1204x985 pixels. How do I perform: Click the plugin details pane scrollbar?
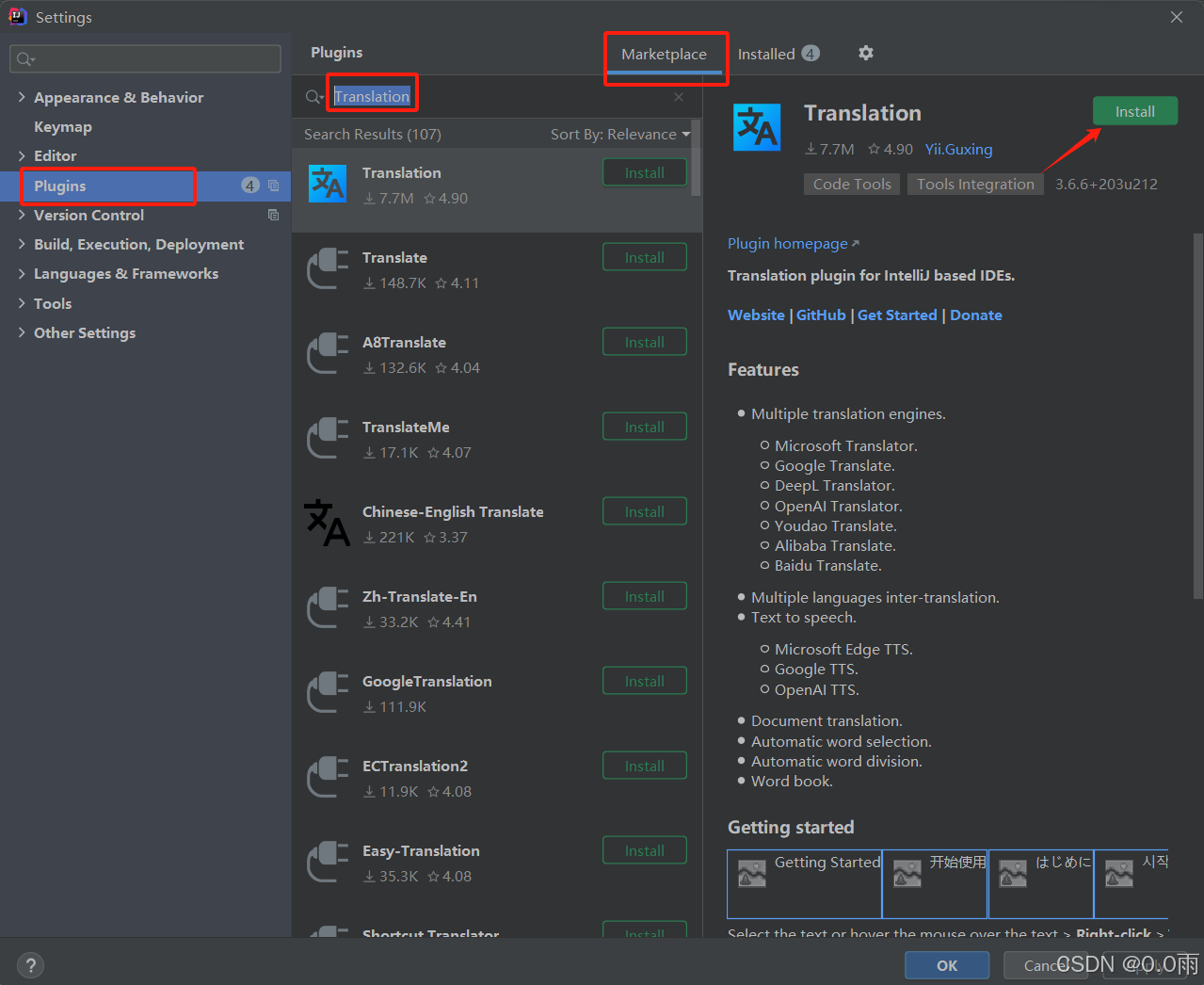point(1197,415)
